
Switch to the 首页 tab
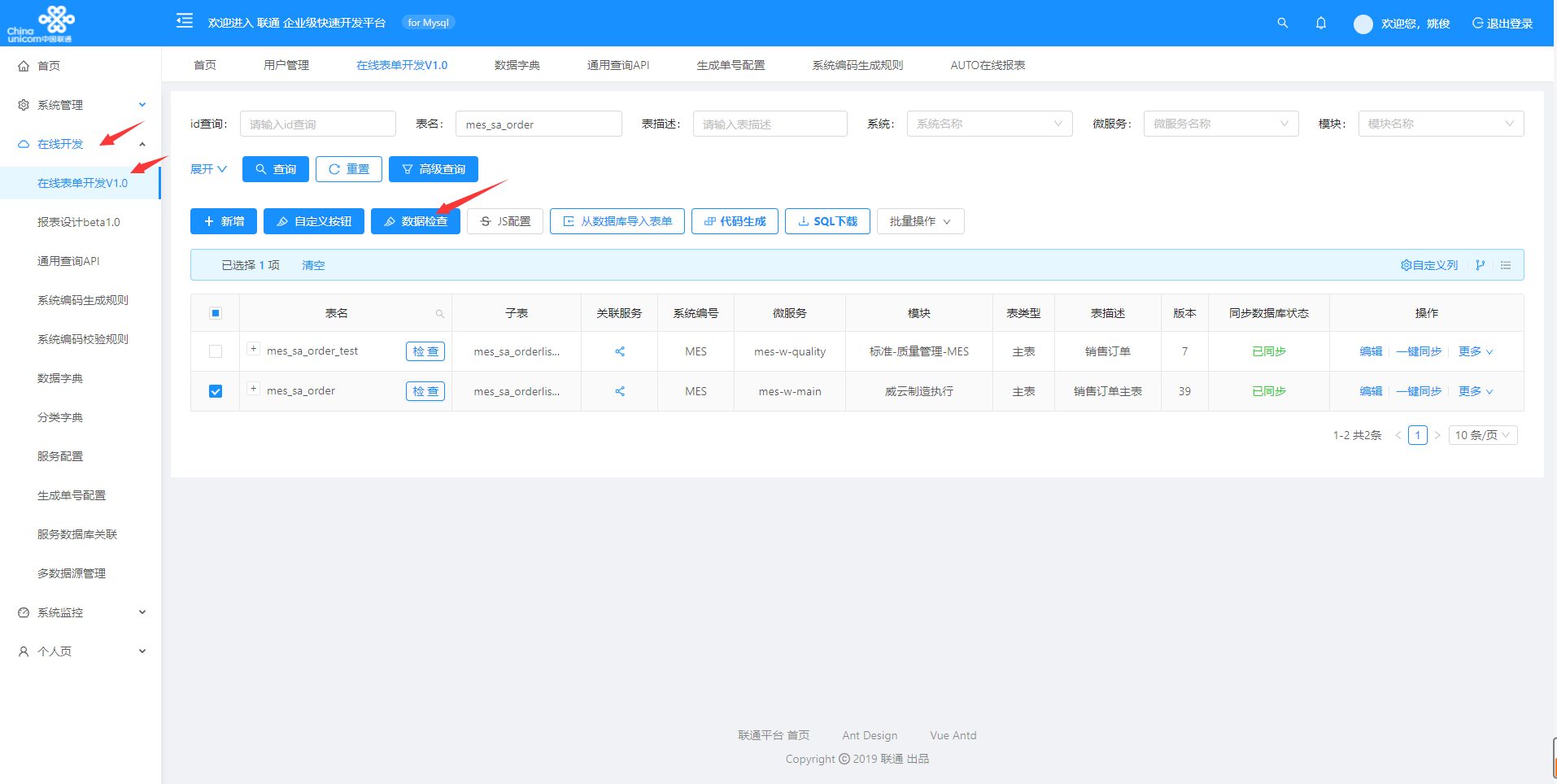point(205,65)
